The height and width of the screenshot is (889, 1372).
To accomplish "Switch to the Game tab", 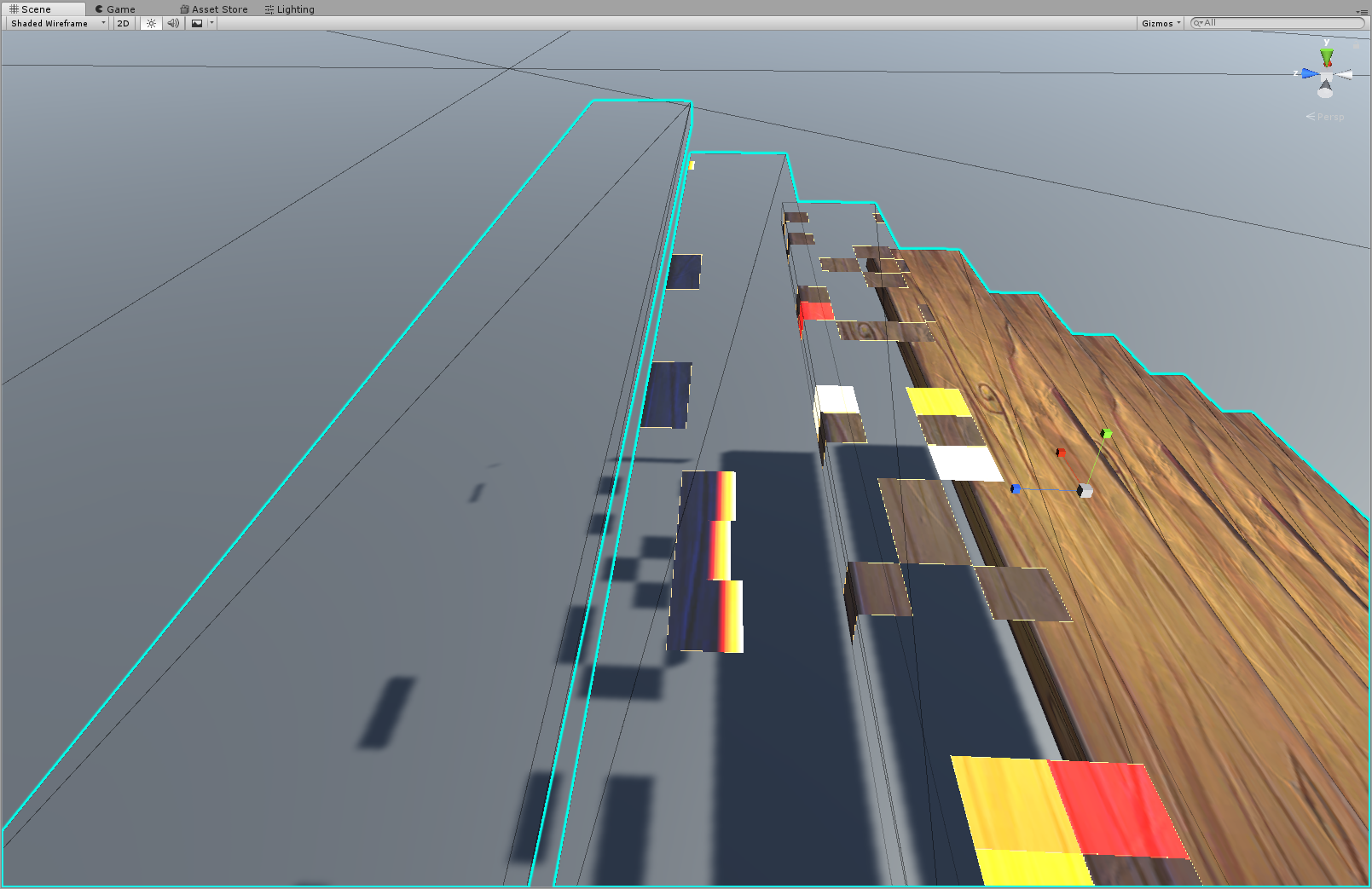I will click(115, 9).
